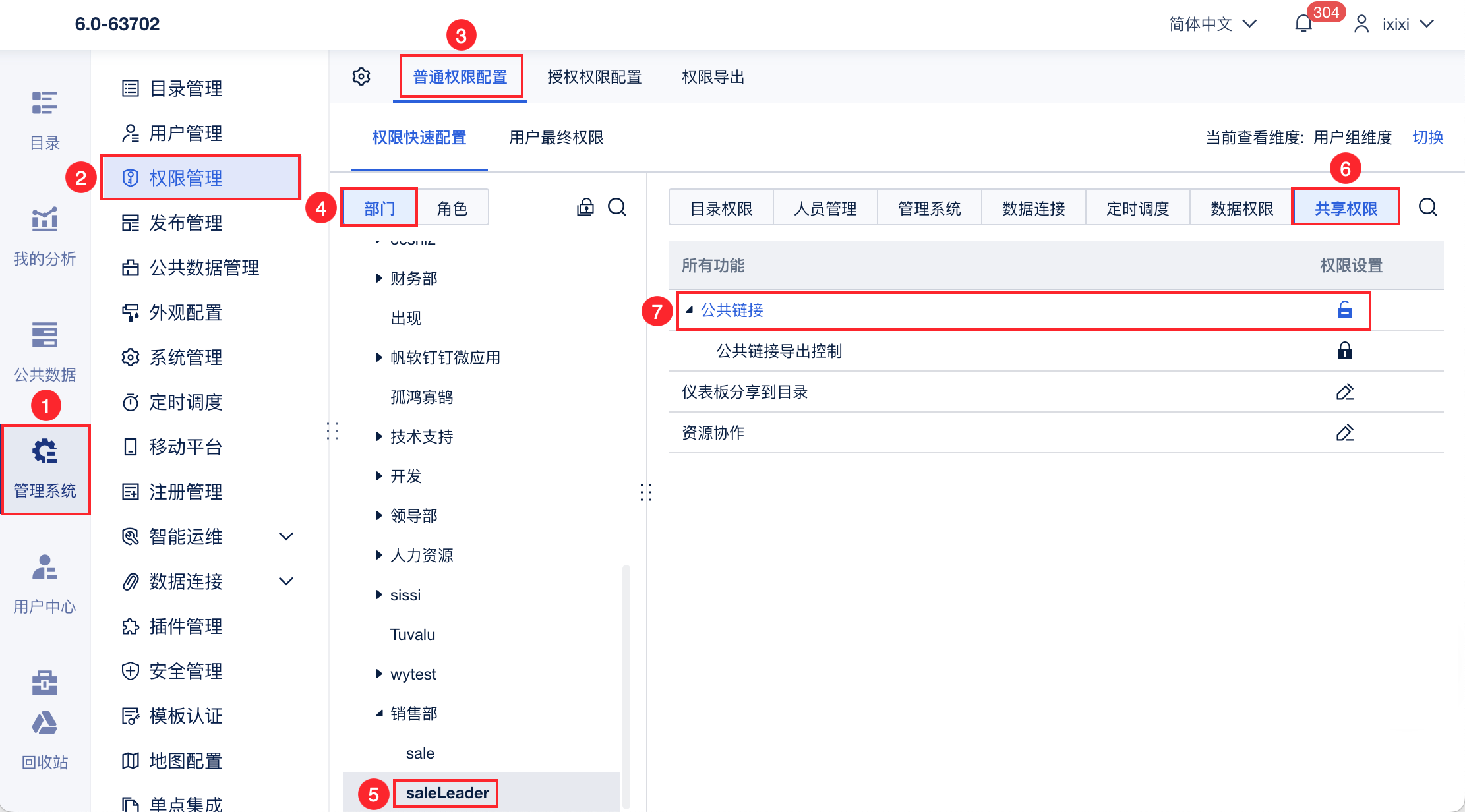Image resolution: width=1465 pixels, height=812 pixels.
Task: Click the settings gear beside permission tabs
Action: pyautogui.click(x=361, y=76)
